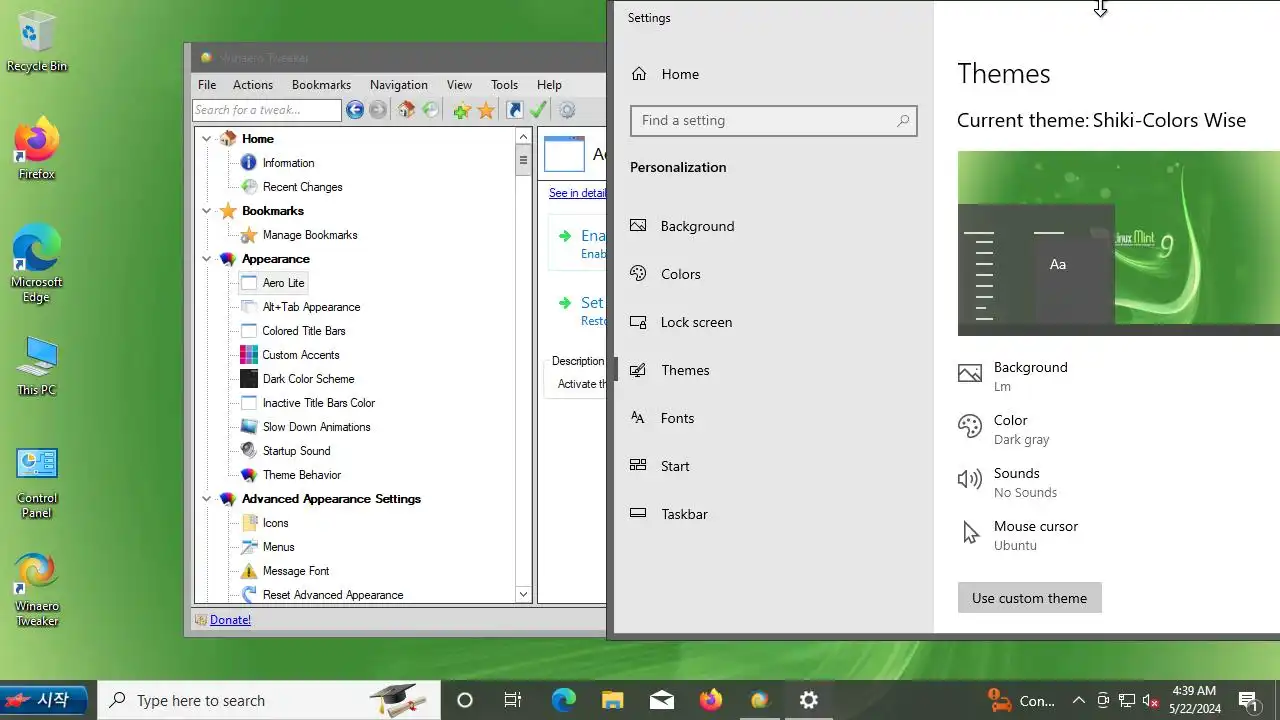Click the Settings gear on the taskbar
This screenshot has width=1280, height=720.
point(809,700)
